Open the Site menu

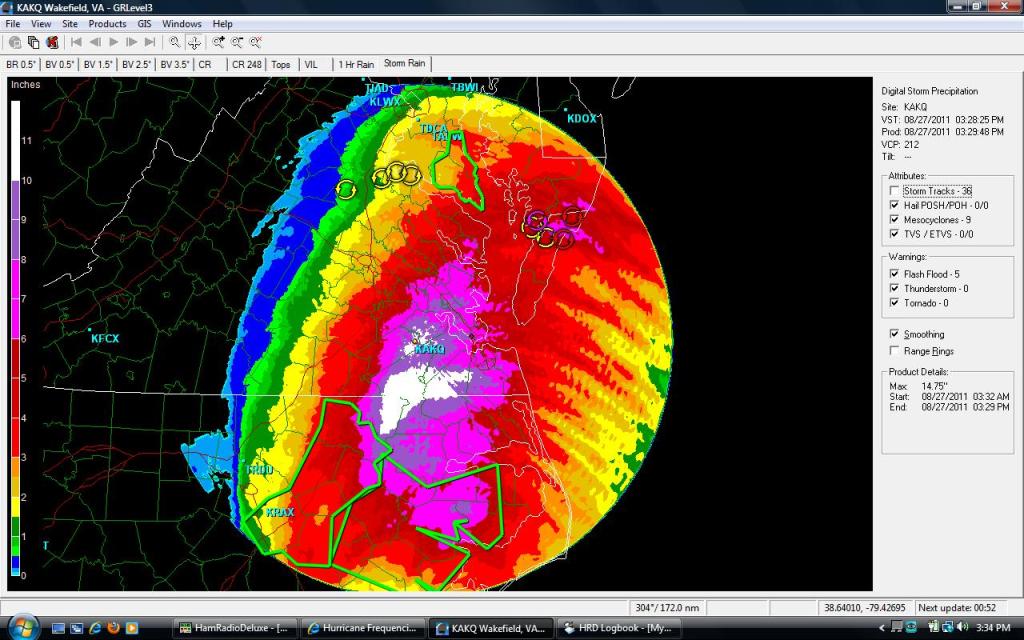[70, 24]
